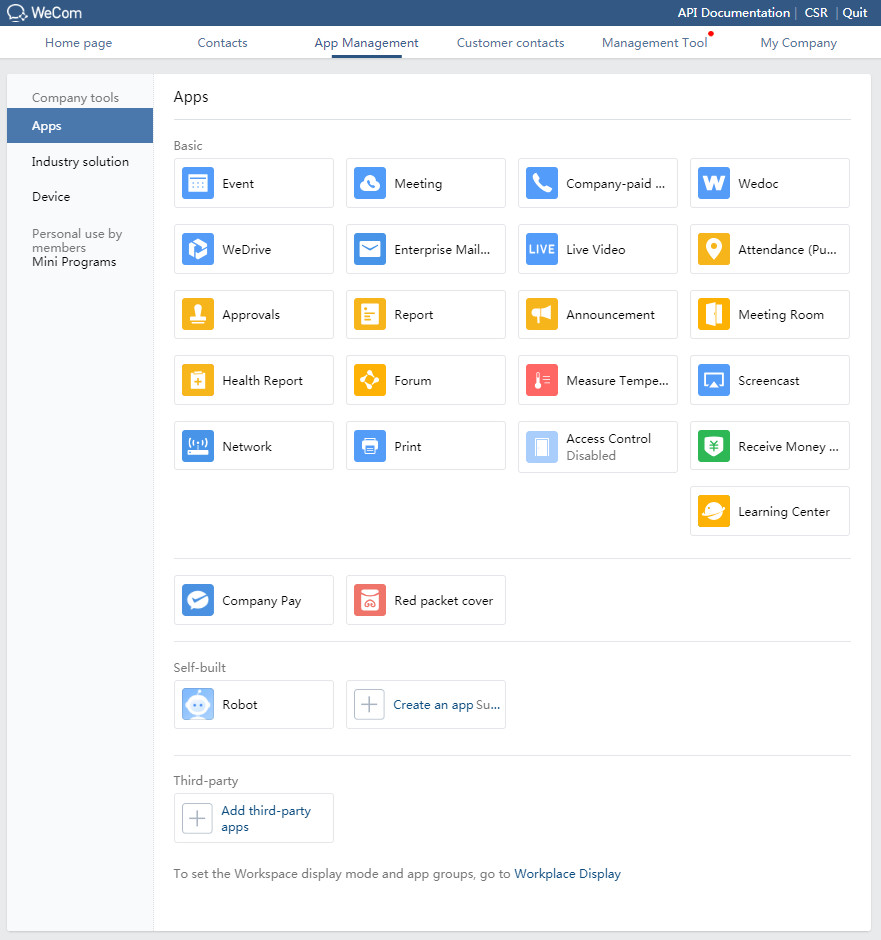Follow the Workplace Display link
This screenshot has height=940, width=881.
pos(568,873)
